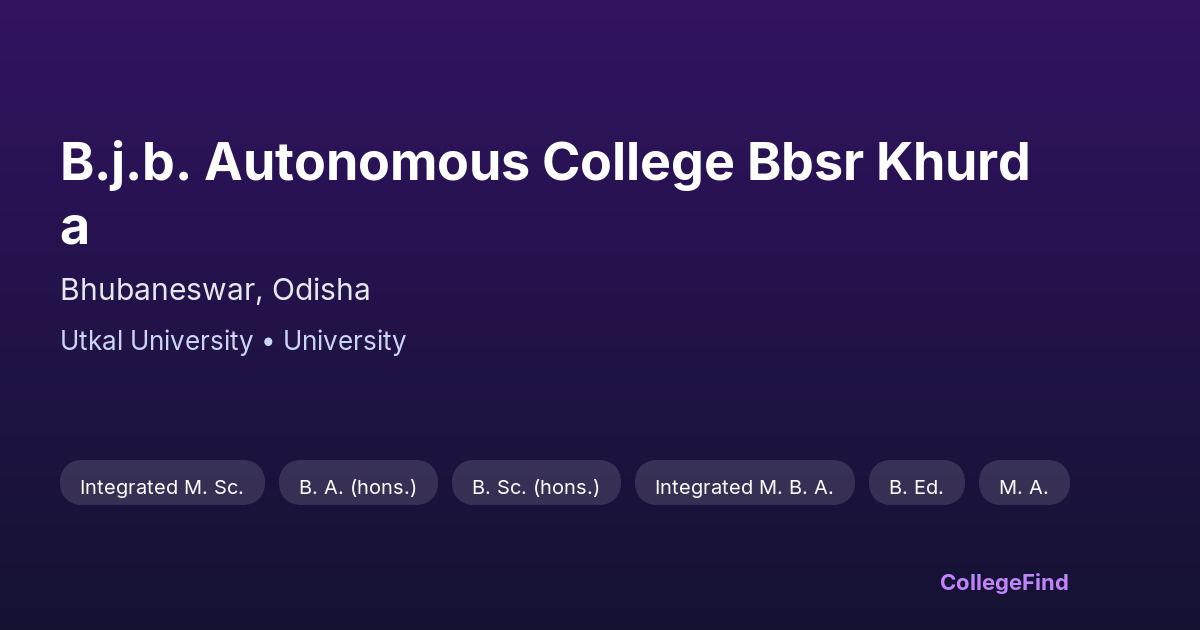Select the M. A. course chip
The width and height of the screenshot is (1200, 630).
(1024, 487)
